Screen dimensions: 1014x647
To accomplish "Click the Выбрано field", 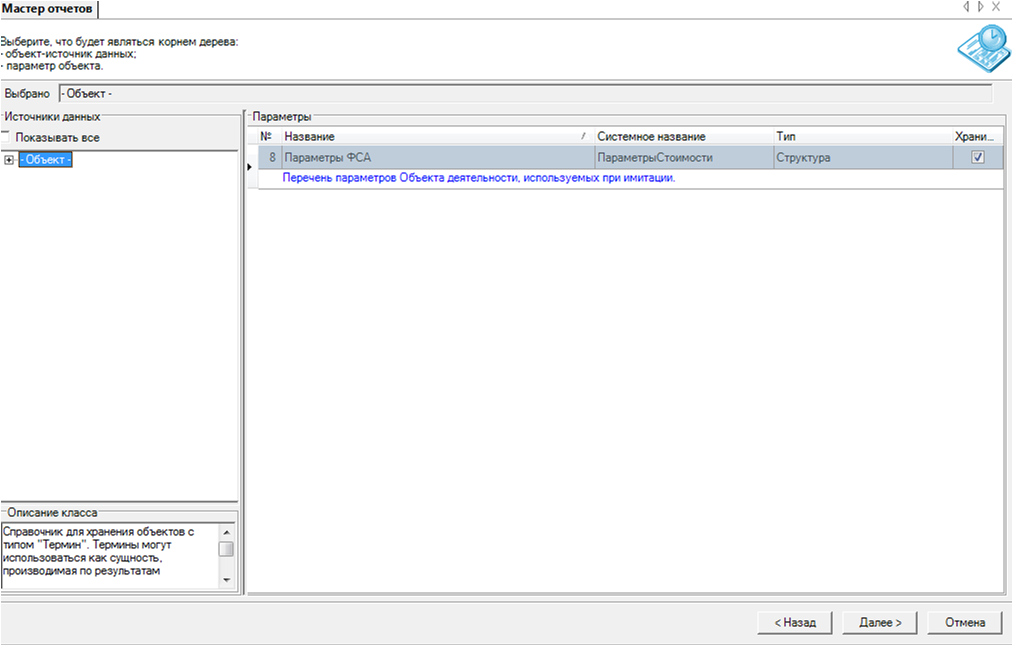I will 525,94.
